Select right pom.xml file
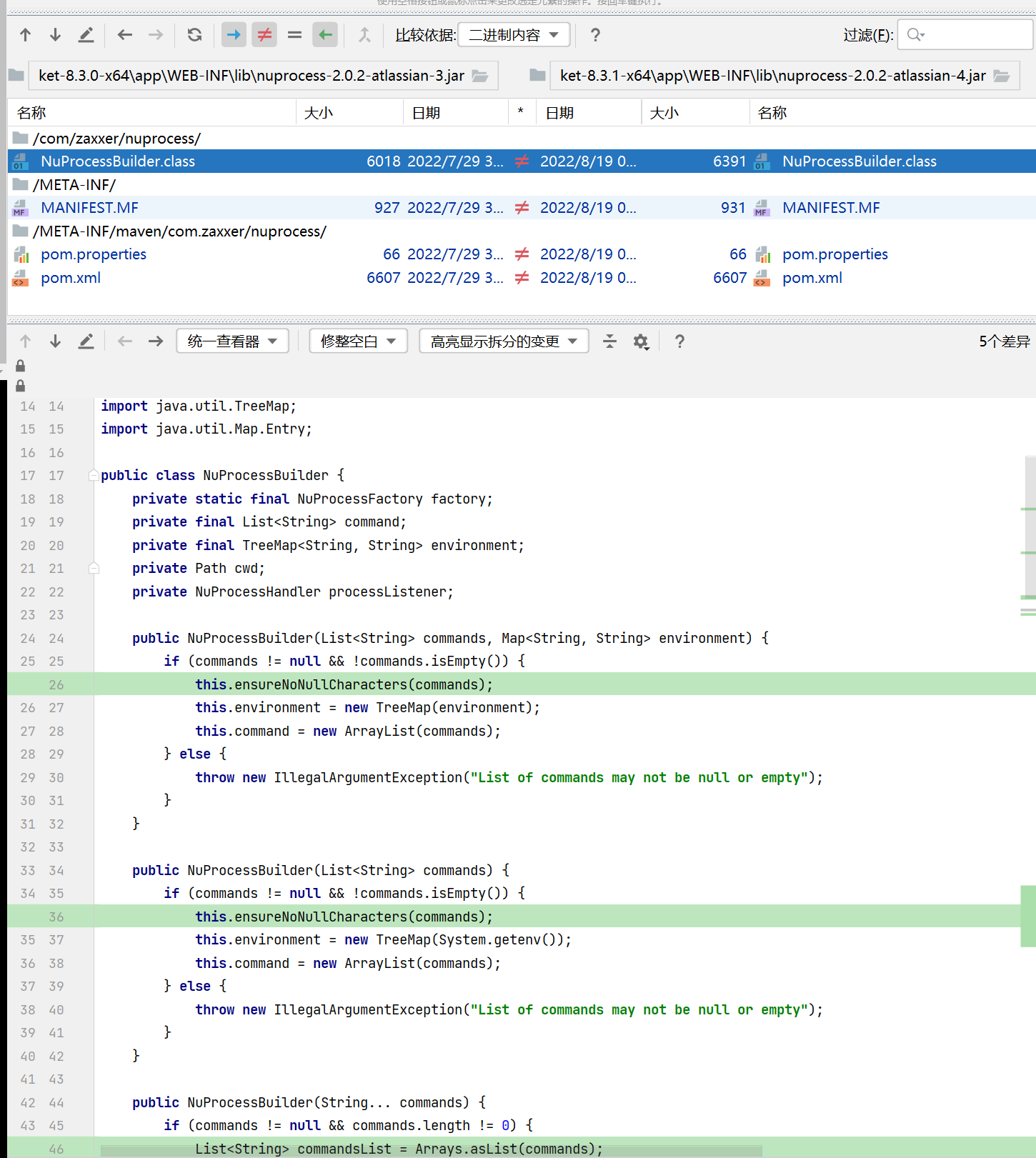This screenshot has width=1036, height=1158. (x=812, y=278)
